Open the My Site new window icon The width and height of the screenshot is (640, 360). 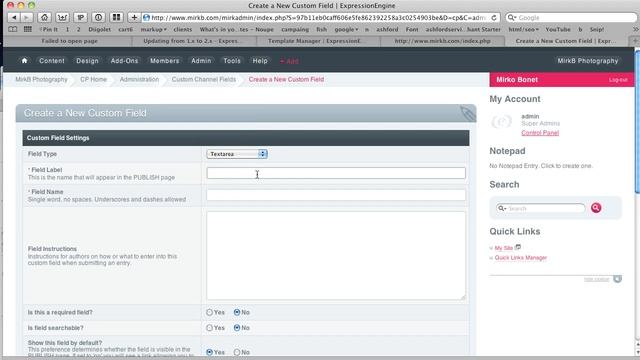(518, 247)
